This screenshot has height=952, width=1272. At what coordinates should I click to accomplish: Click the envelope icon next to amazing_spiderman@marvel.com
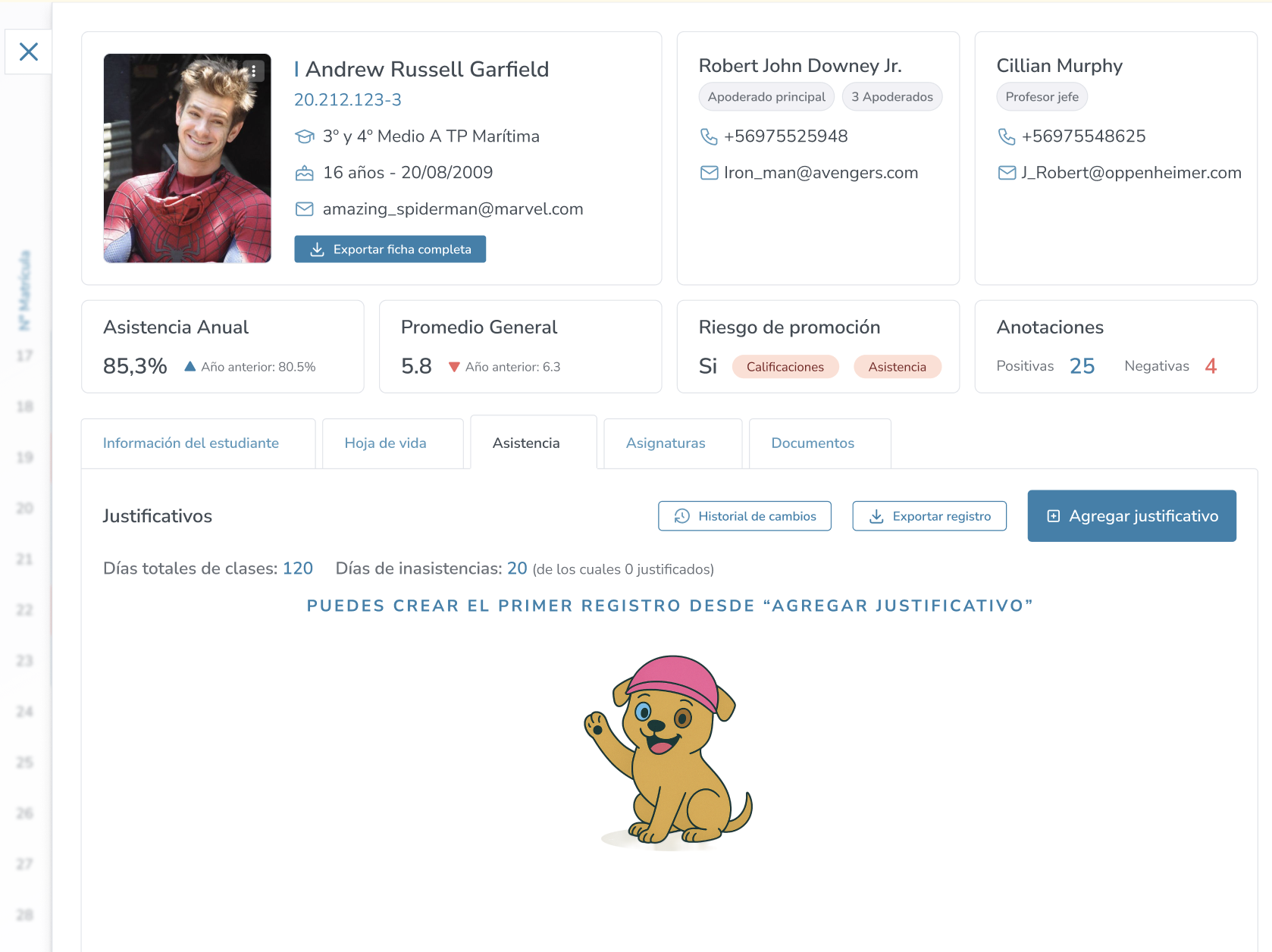point(304,209)
